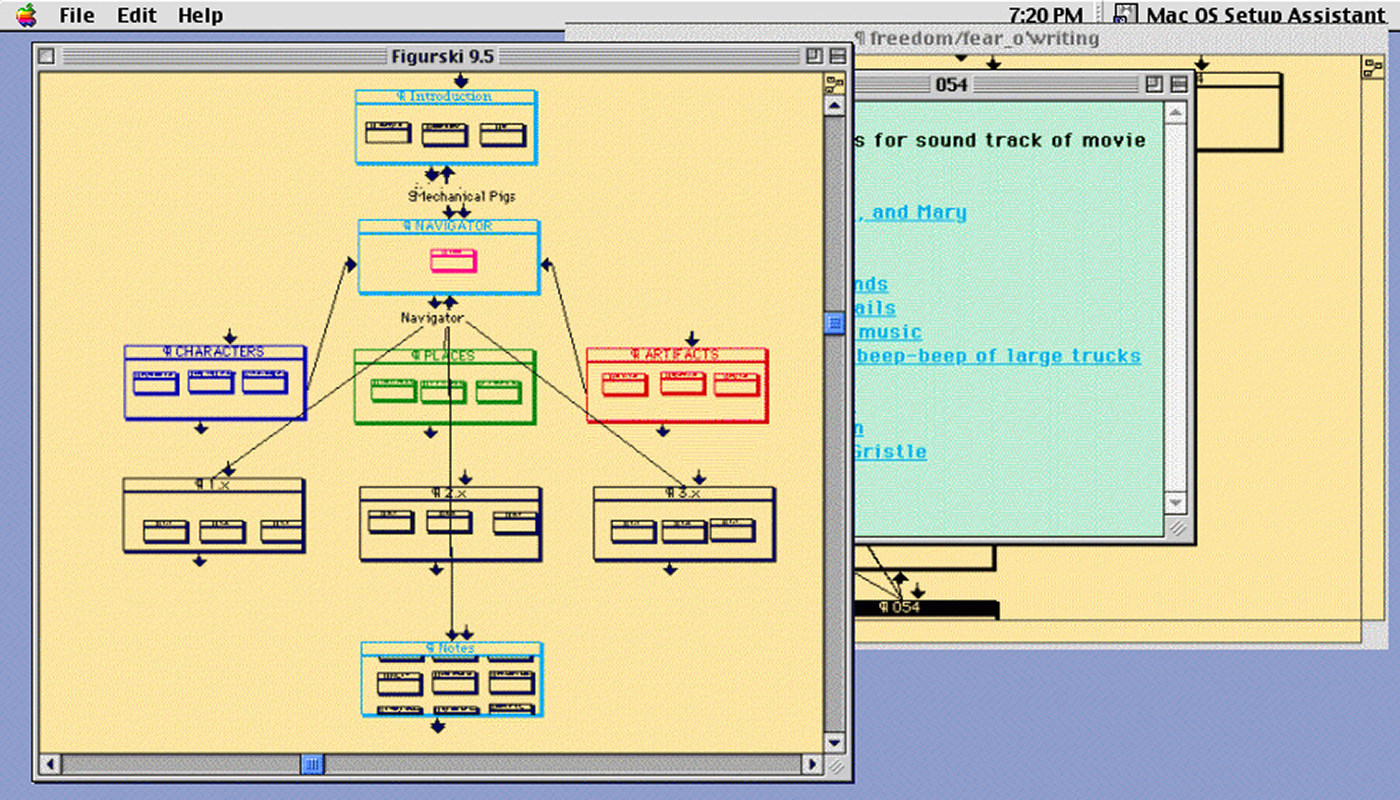Click the down scroll arrow in 054 window

1176,503
